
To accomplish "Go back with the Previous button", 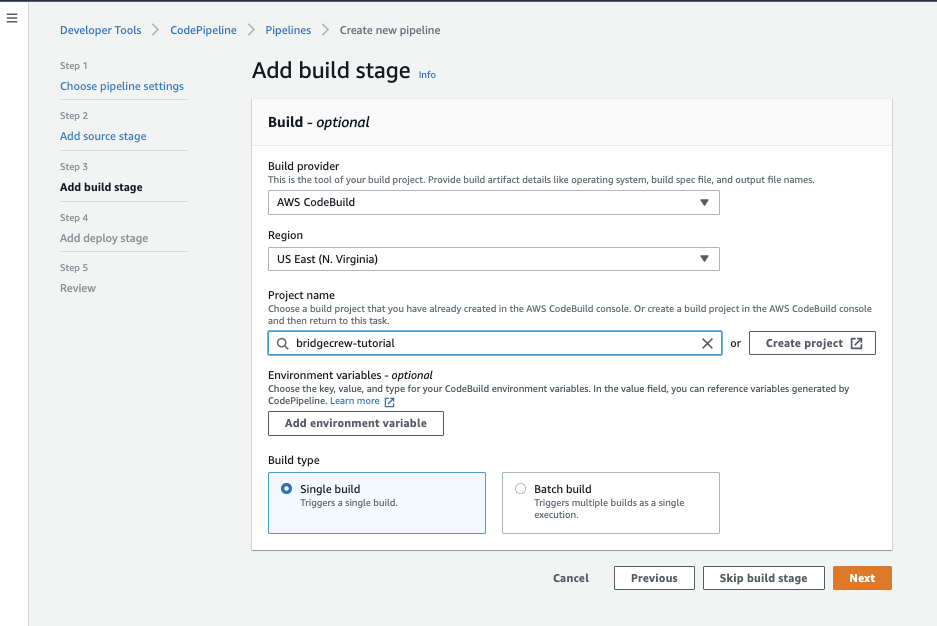I will click(x=654, y=578).
